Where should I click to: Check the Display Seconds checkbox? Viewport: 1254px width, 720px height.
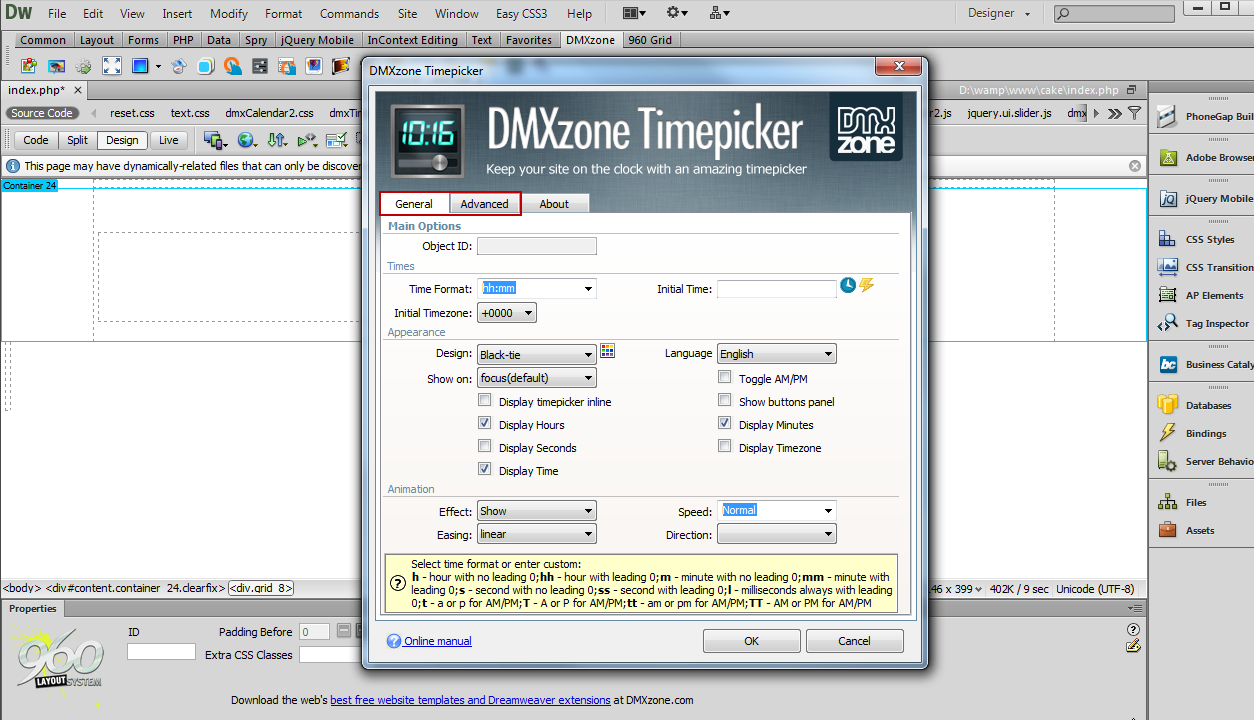coord(485,447)
